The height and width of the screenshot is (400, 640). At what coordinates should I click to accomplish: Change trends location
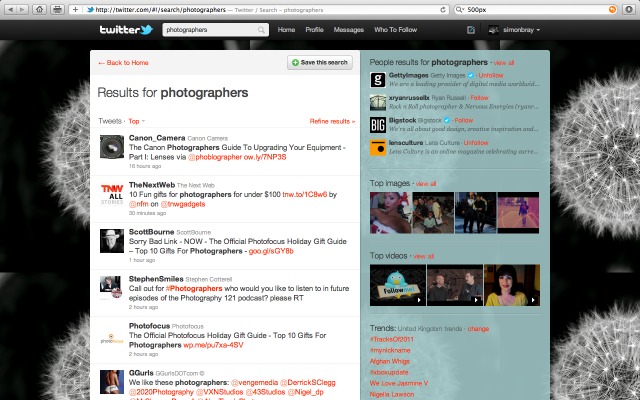point(478,329)
